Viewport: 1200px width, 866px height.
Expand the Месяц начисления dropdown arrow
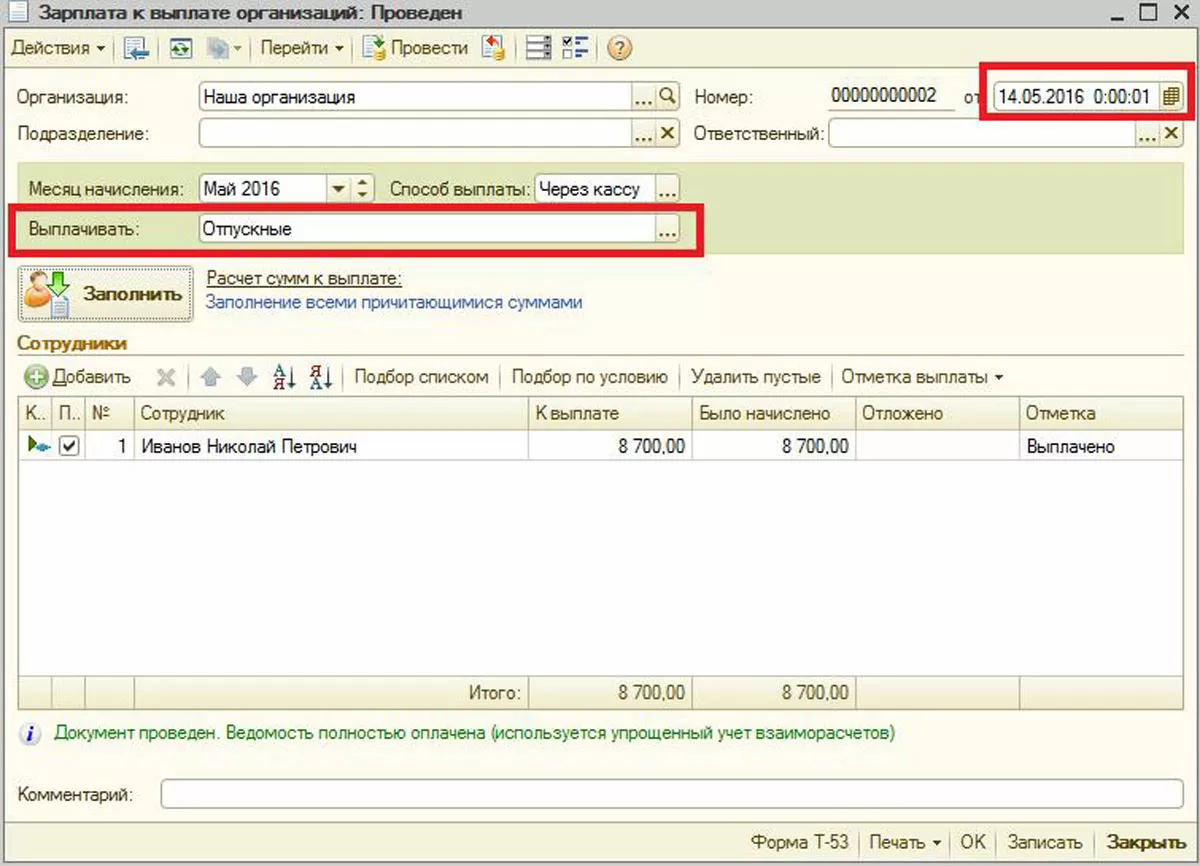point(338,188)
